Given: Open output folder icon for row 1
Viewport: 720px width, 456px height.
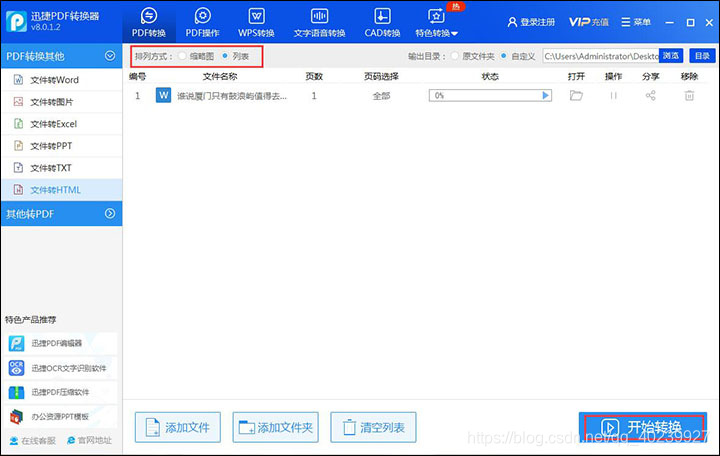Looking at the screenshot, I should pos(576,96).
